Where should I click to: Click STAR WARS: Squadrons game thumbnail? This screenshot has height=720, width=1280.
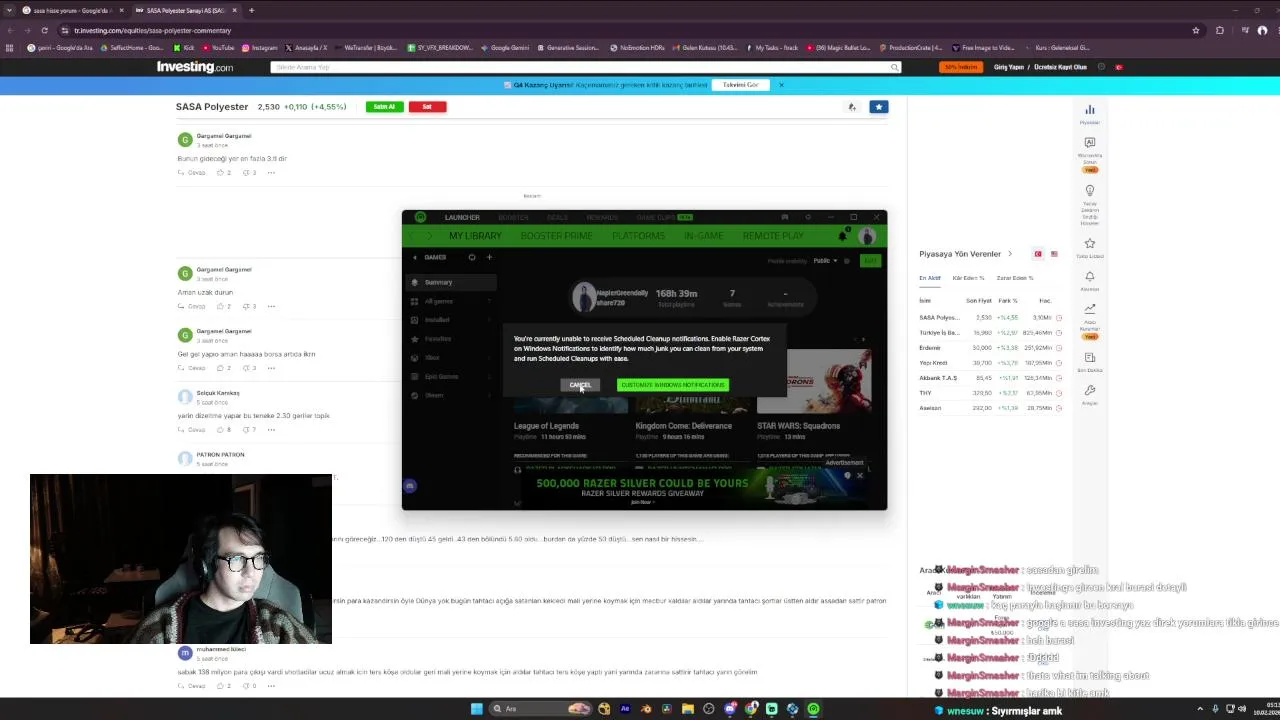[x=814, y=383]
